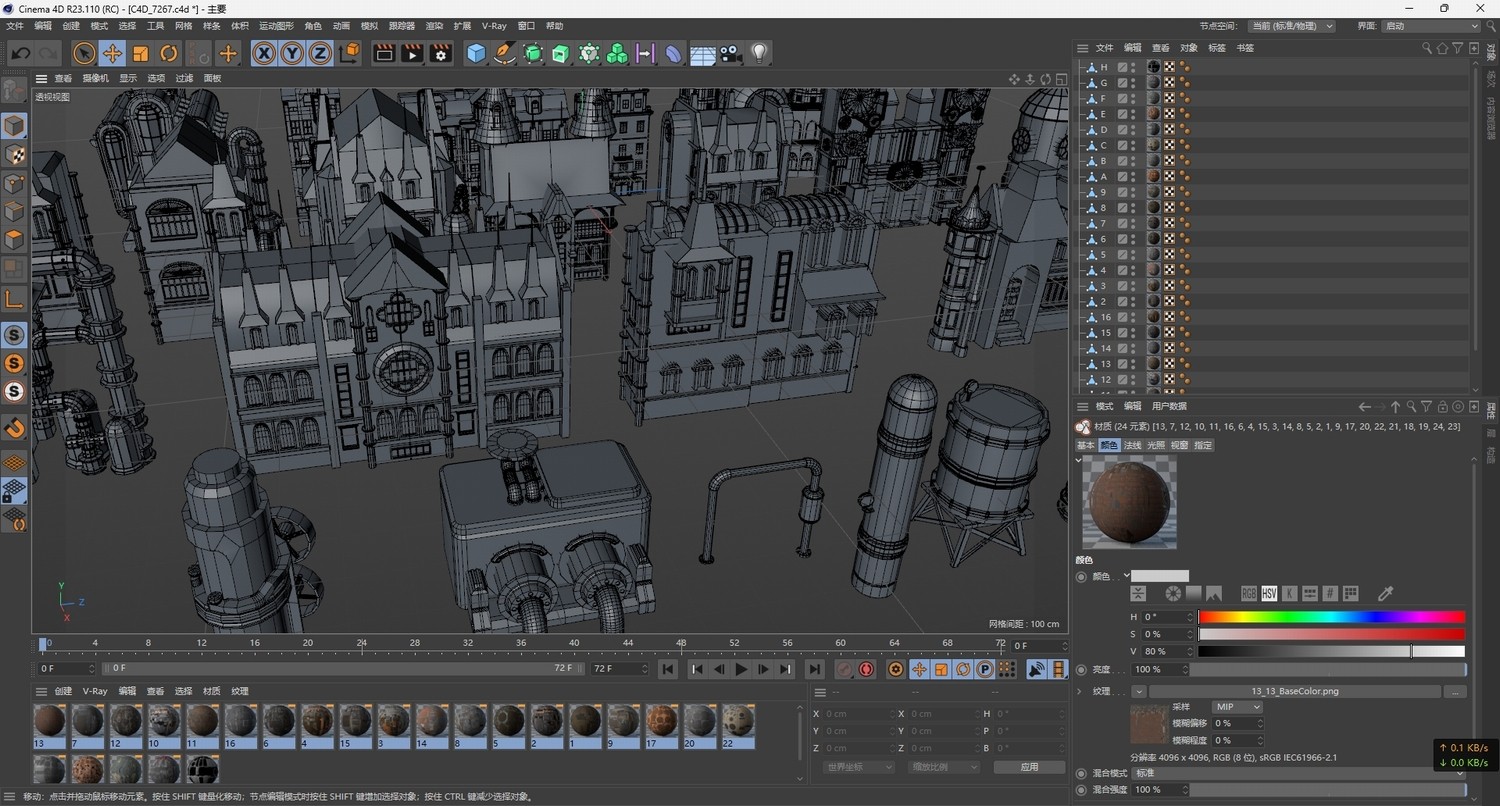The height and width of the screenshot is (806, 1500).
Task: Click the light bulb Light icon
Action: tap(759, 54)
